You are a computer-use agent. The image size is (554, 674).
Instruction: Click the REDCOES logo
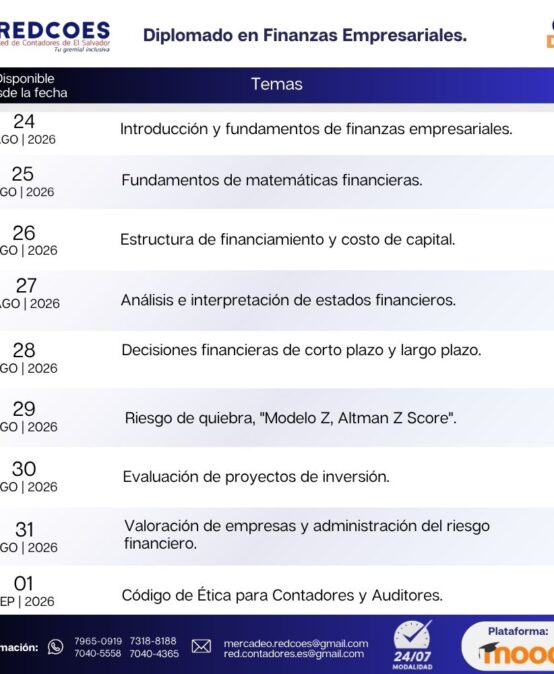click(55, 37)
